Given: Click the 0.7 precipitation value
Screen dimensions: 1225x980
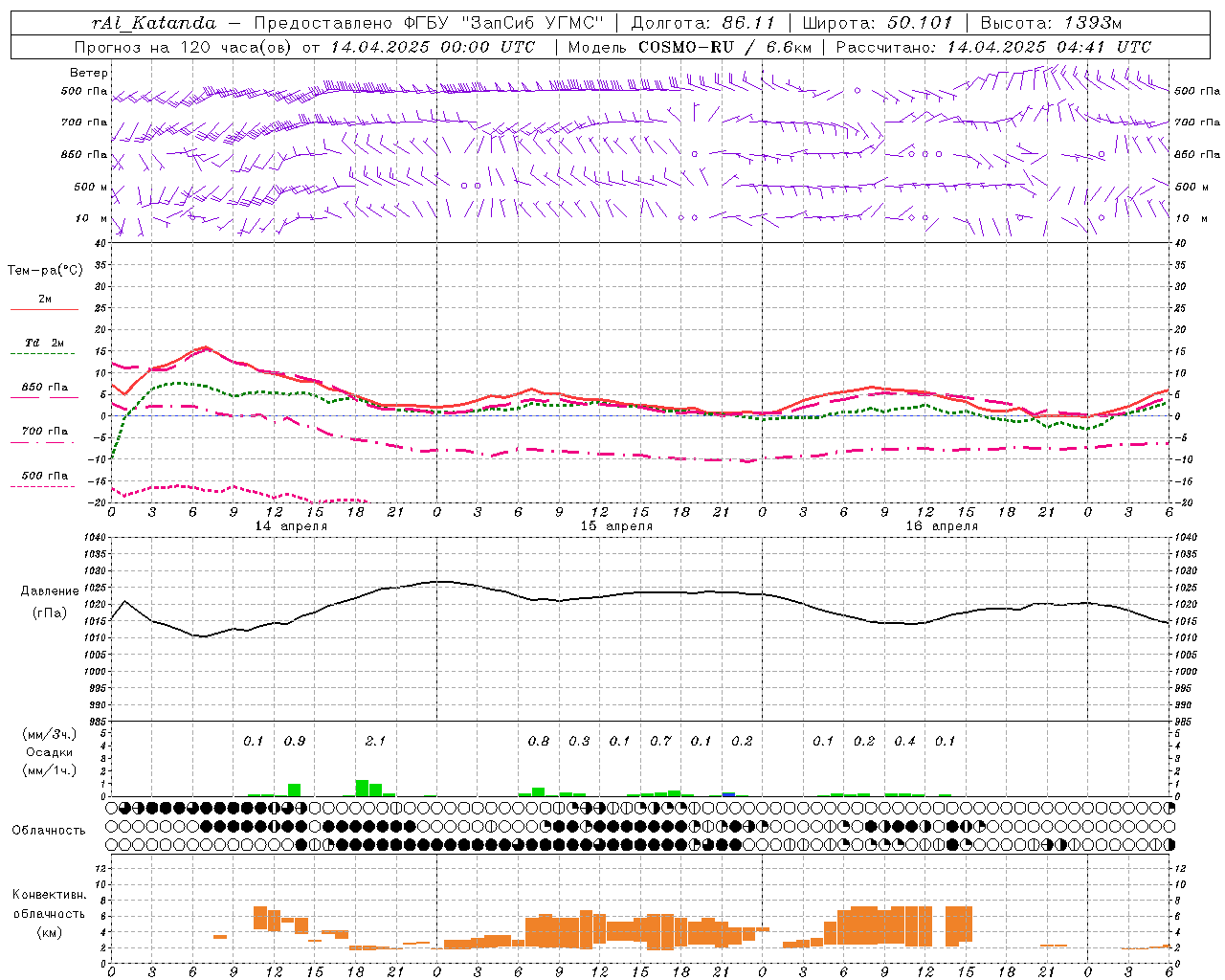Looking at the screenshot, I should point(660,742).
